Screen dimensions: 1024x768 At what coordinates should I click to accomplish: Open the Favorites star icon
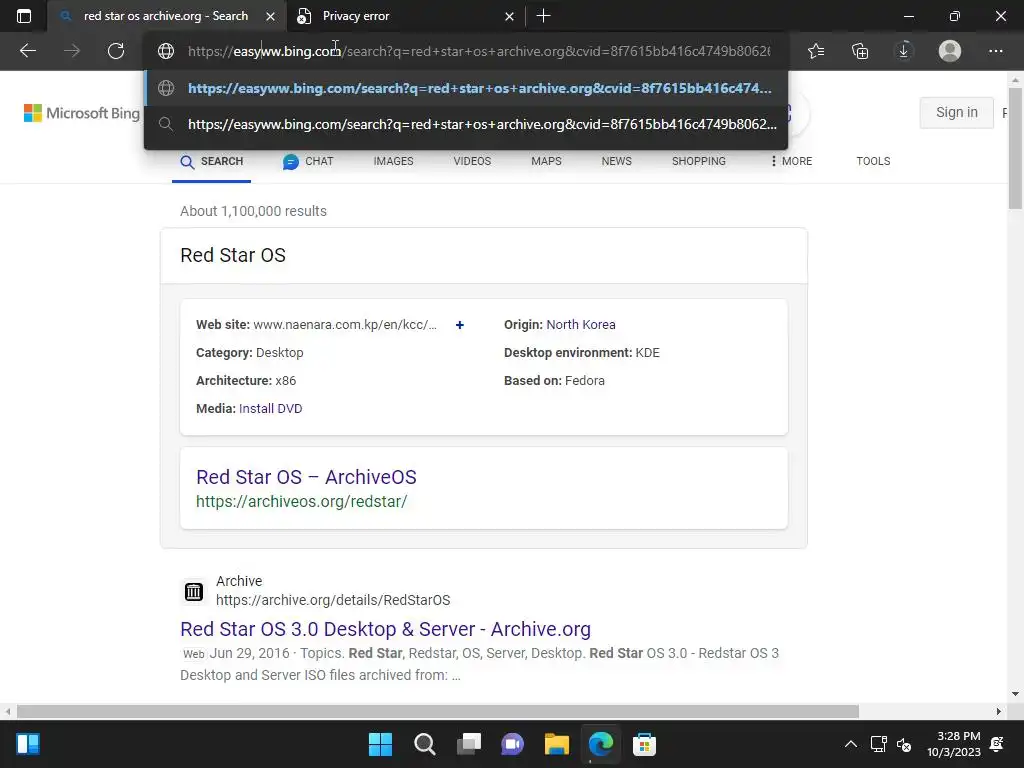(816, 51)
